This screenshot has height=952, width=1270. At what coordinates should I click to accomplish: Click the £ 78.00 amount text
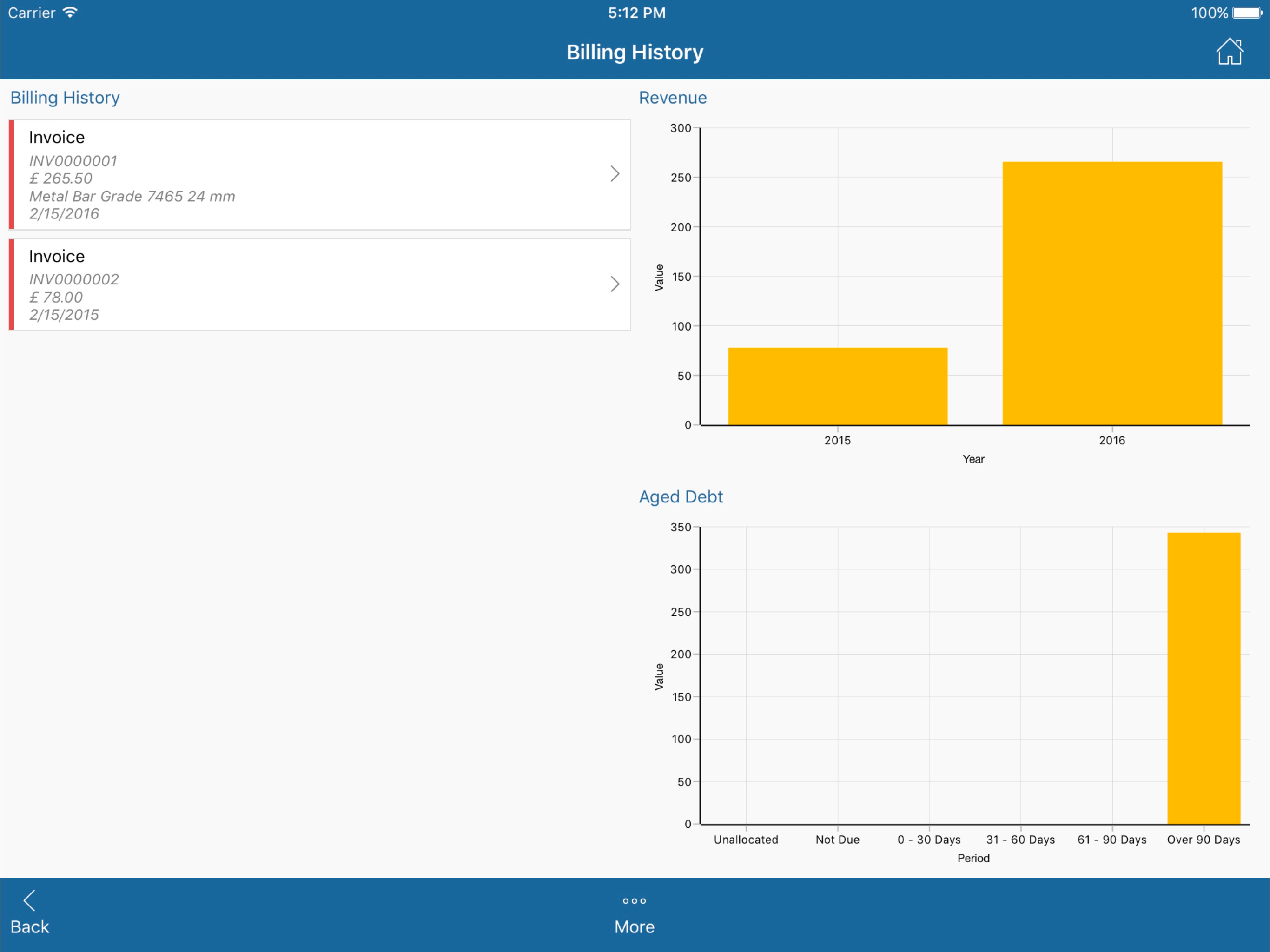click(56, 297)
